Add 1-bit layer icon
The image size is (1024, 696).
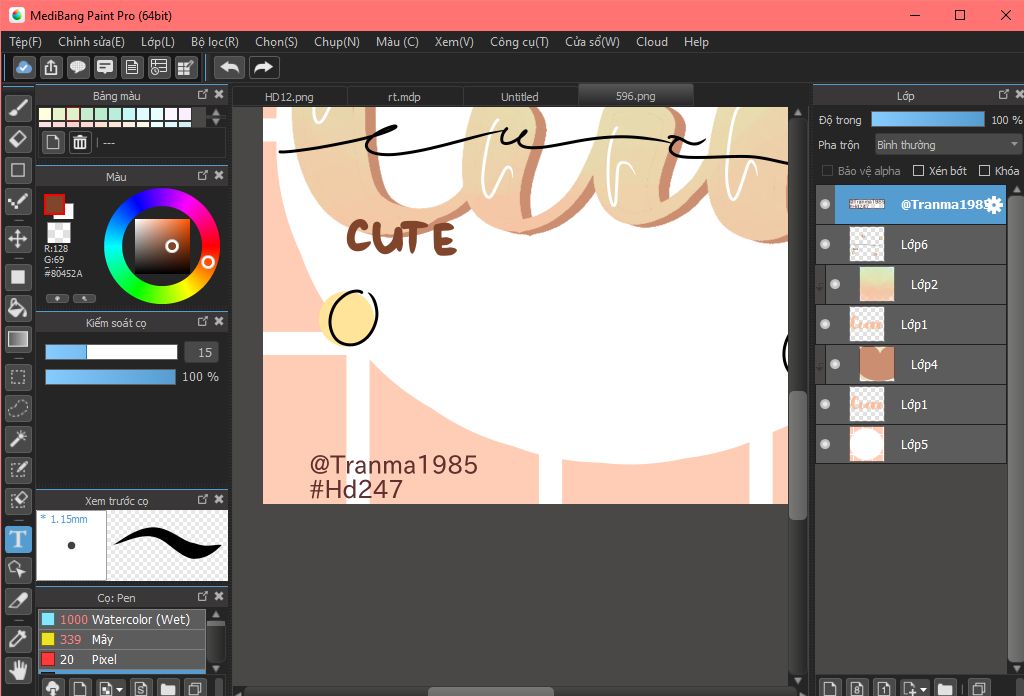pos(884,688)
